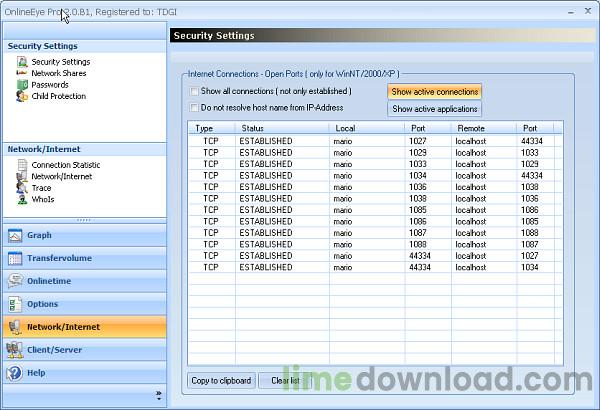Click the Network/Internet bar icon

click(x=15, y=327)
